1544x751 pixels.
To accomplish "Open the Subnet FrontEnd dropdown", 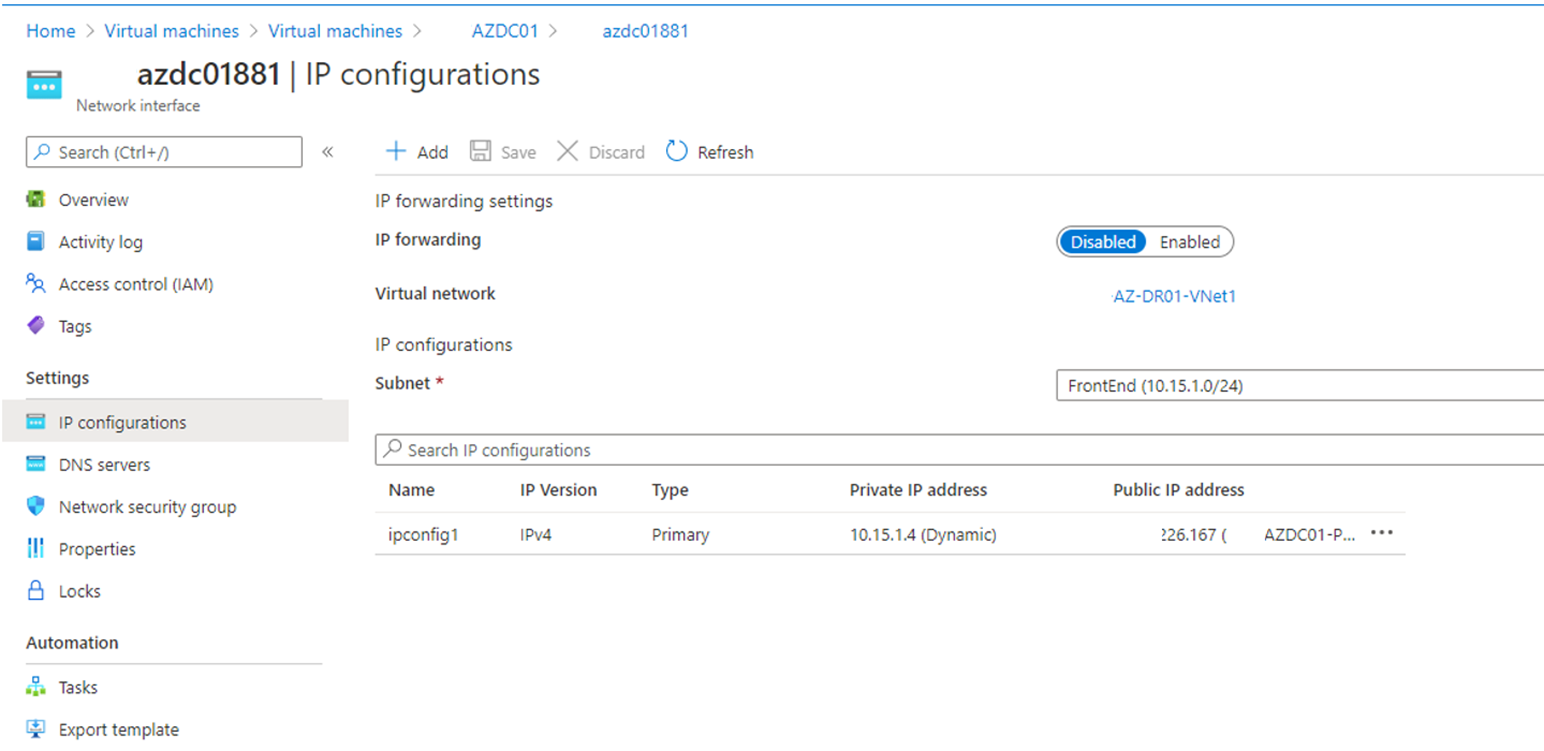I will pos(1300,385).
